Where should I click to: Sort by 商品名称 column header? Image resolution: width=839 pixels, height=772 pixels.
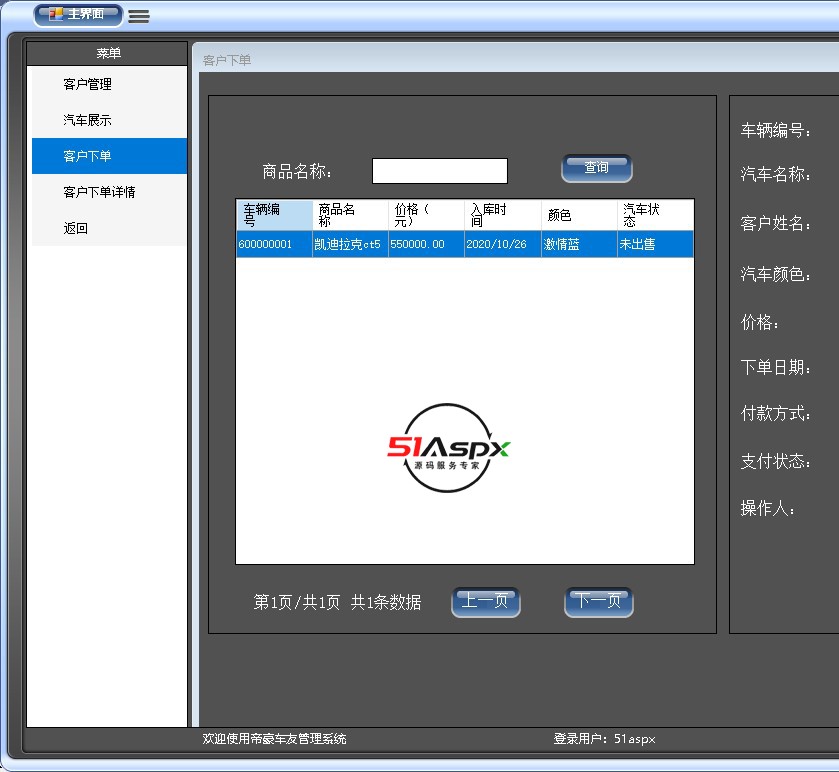(x=350, y=215)
